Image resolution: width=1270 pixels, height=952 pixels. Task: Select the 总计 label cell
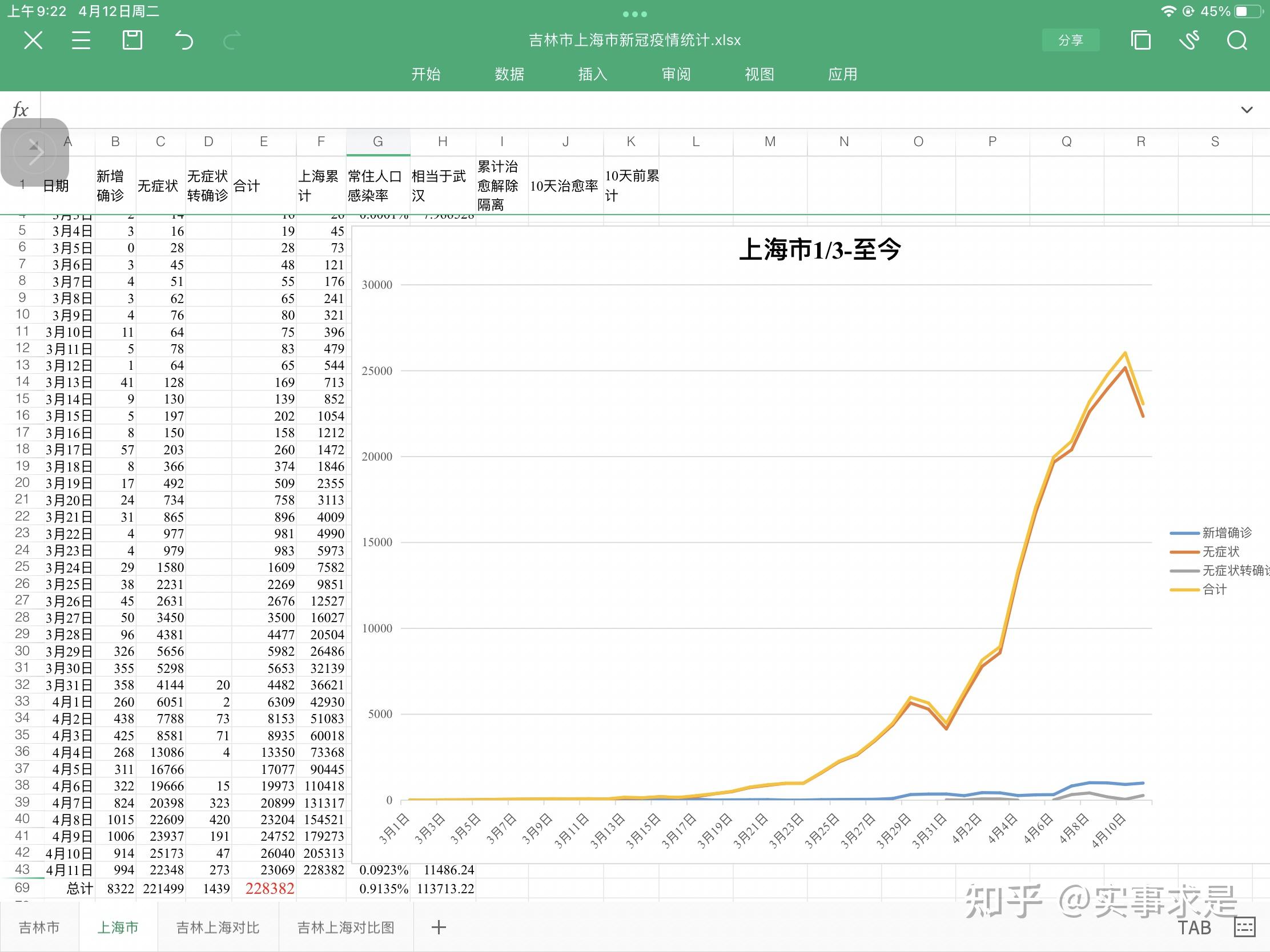click(x=70, y=888)
